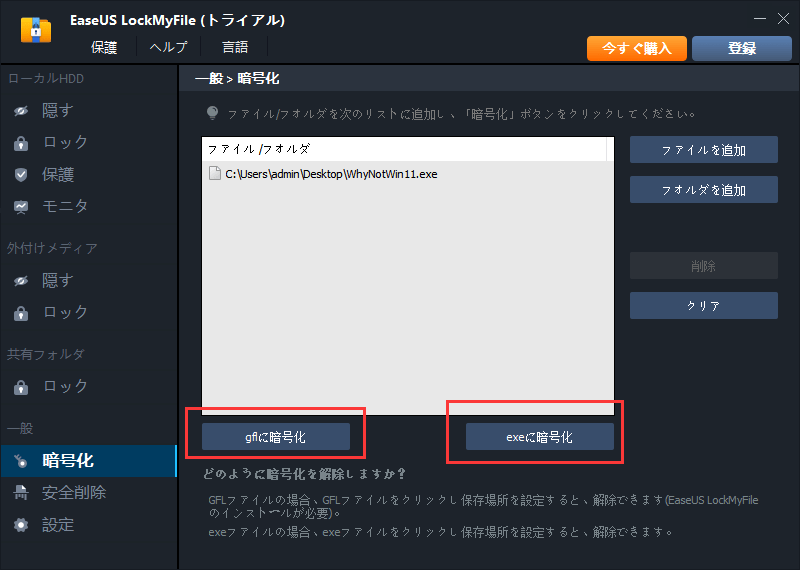Open the ヘルプ menu
This screenshot has width=800, height=570.
[168, 47]
